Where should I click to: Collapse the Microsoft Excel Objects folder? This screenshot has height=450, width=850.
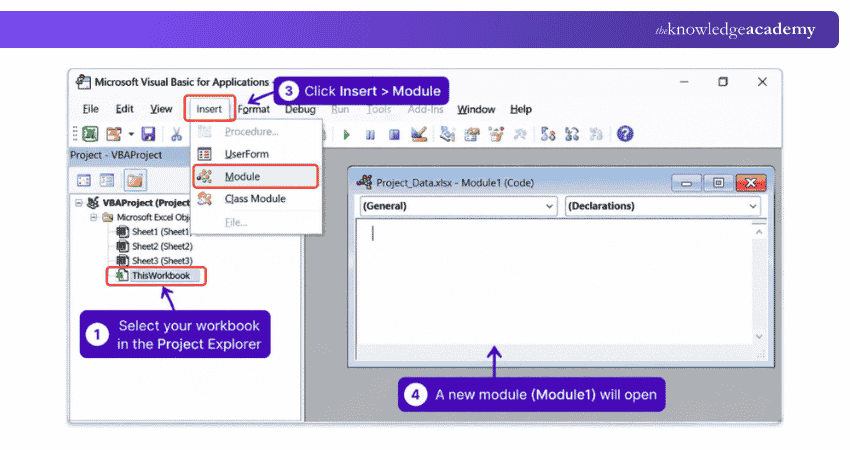click(93, 217)
